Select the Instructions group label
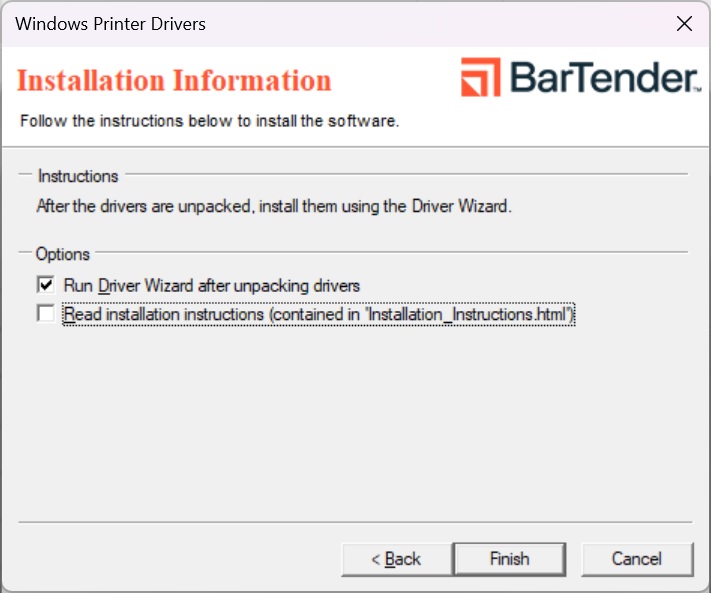This screenshot has width=711, height=593. pos(78,176)
